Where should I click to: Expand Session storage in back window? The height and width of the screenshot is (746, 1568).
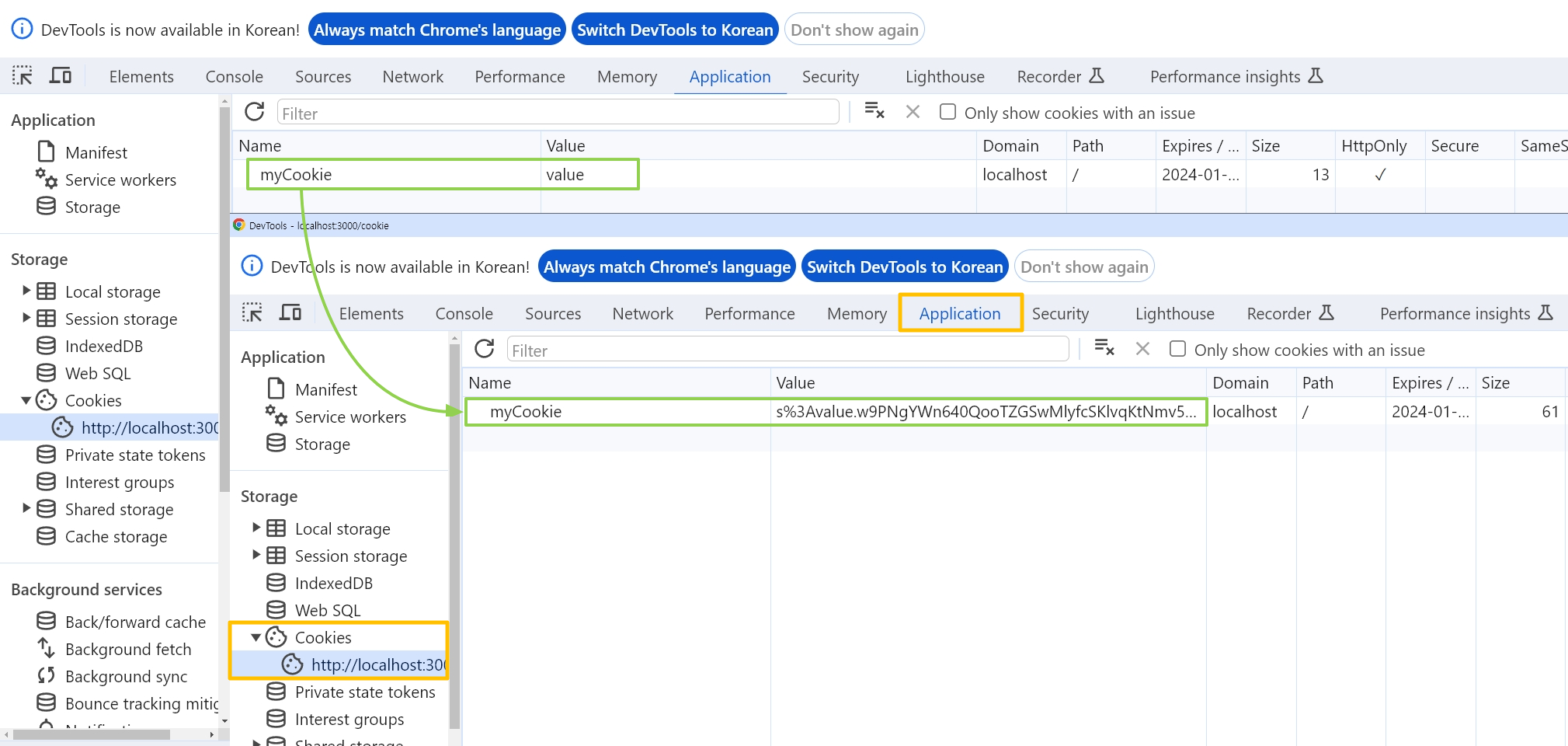click(x=26, y=318)
